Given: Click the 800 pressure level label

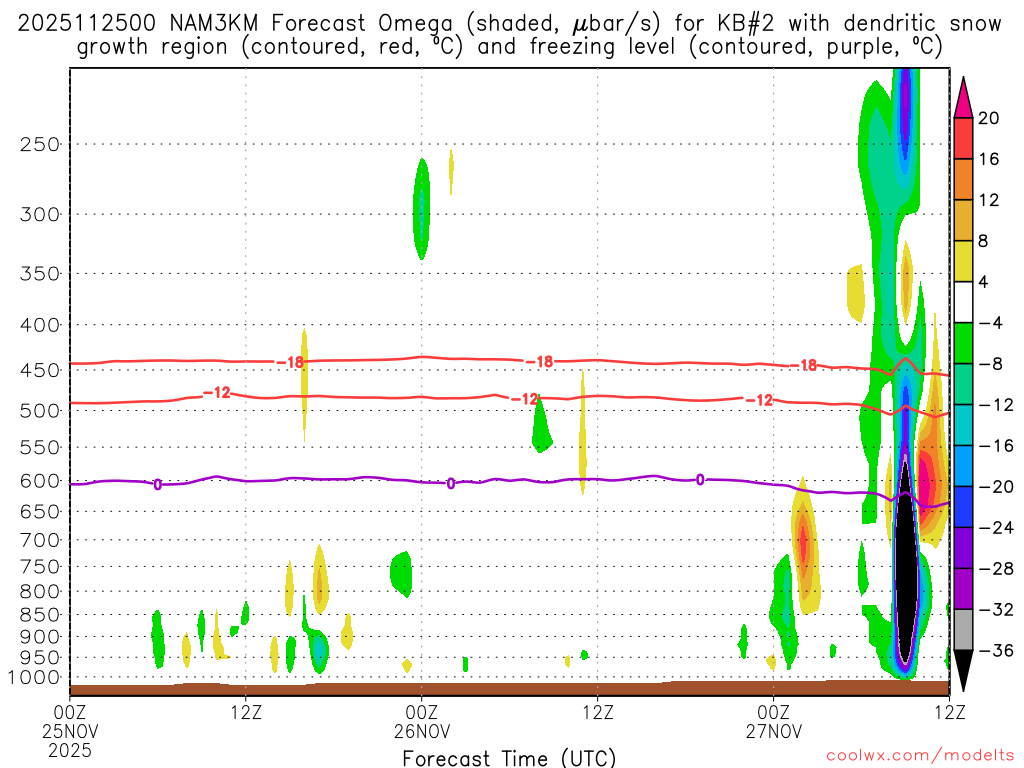Looking at the screenshot, I should 40,592.
